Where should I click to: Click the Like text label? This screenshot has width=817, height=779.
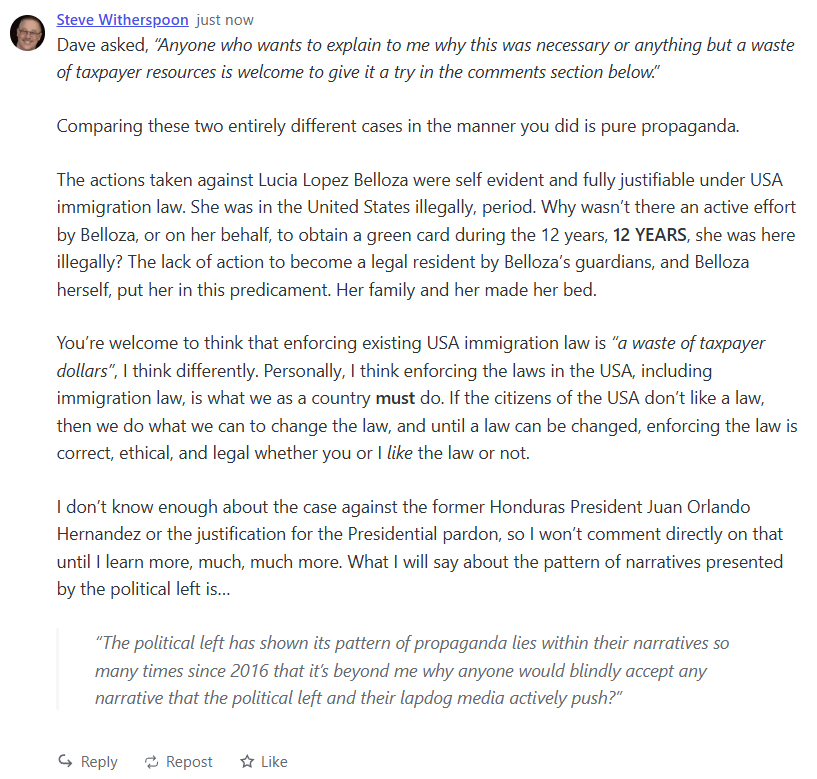[274, 762]
